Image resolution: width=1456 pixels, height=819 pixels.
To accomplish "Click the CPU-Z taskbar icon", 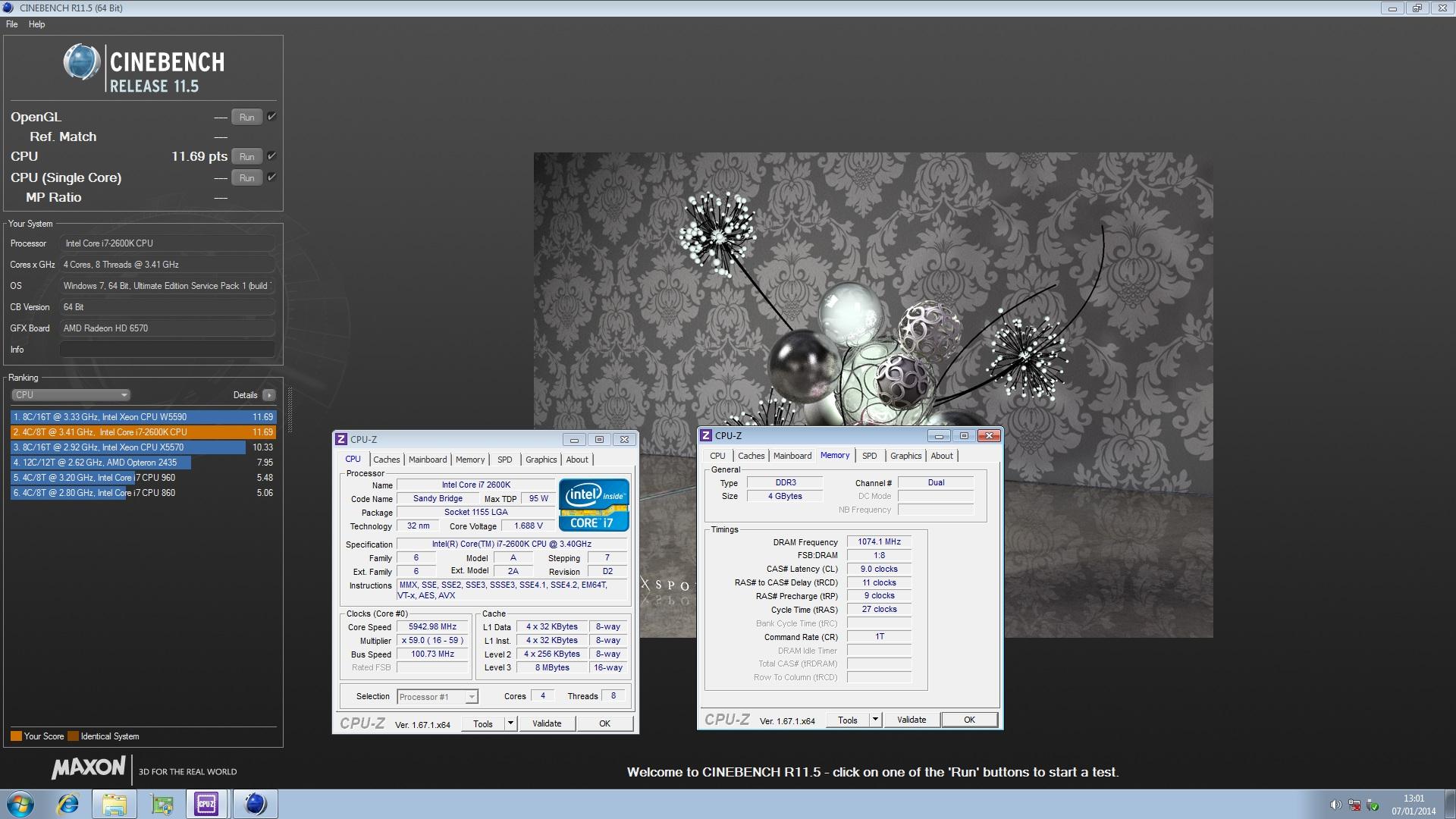I will pos(206,804).
